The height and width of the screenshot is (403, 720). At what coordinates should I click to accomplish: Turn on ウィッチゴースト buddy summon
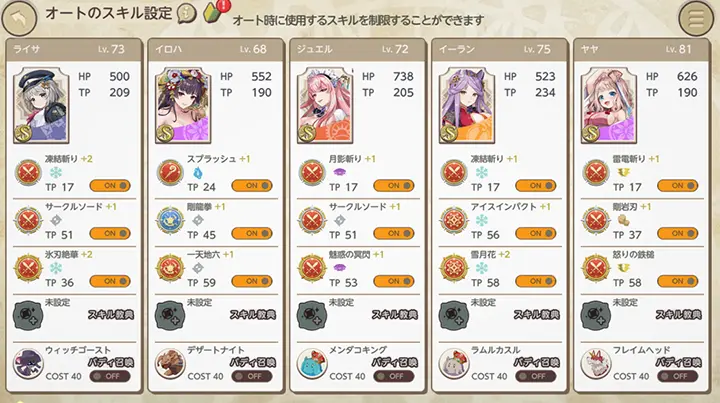click(110, 376)
